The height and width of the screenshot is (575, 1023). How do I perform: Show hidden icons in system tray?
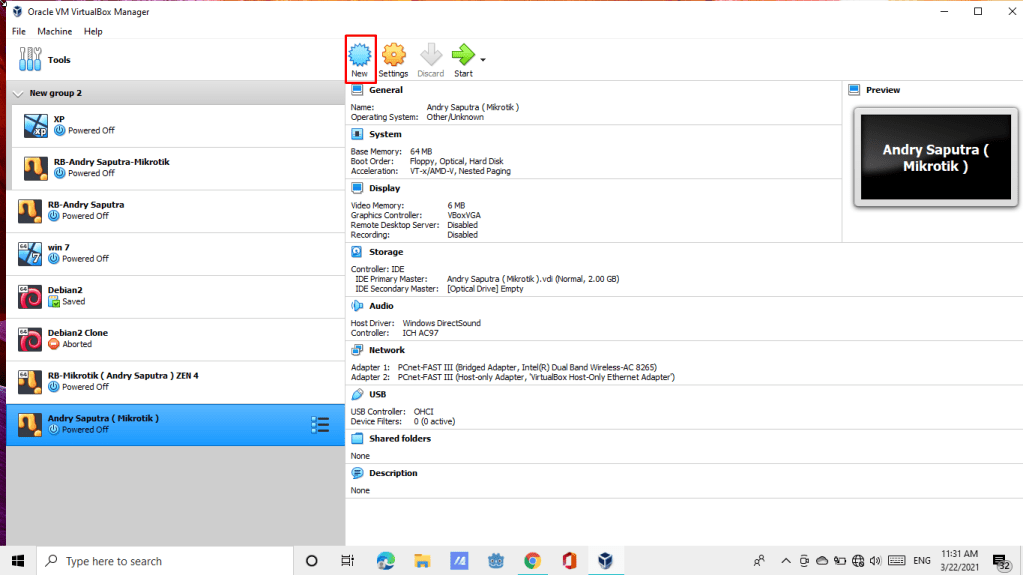pos(786,561)
